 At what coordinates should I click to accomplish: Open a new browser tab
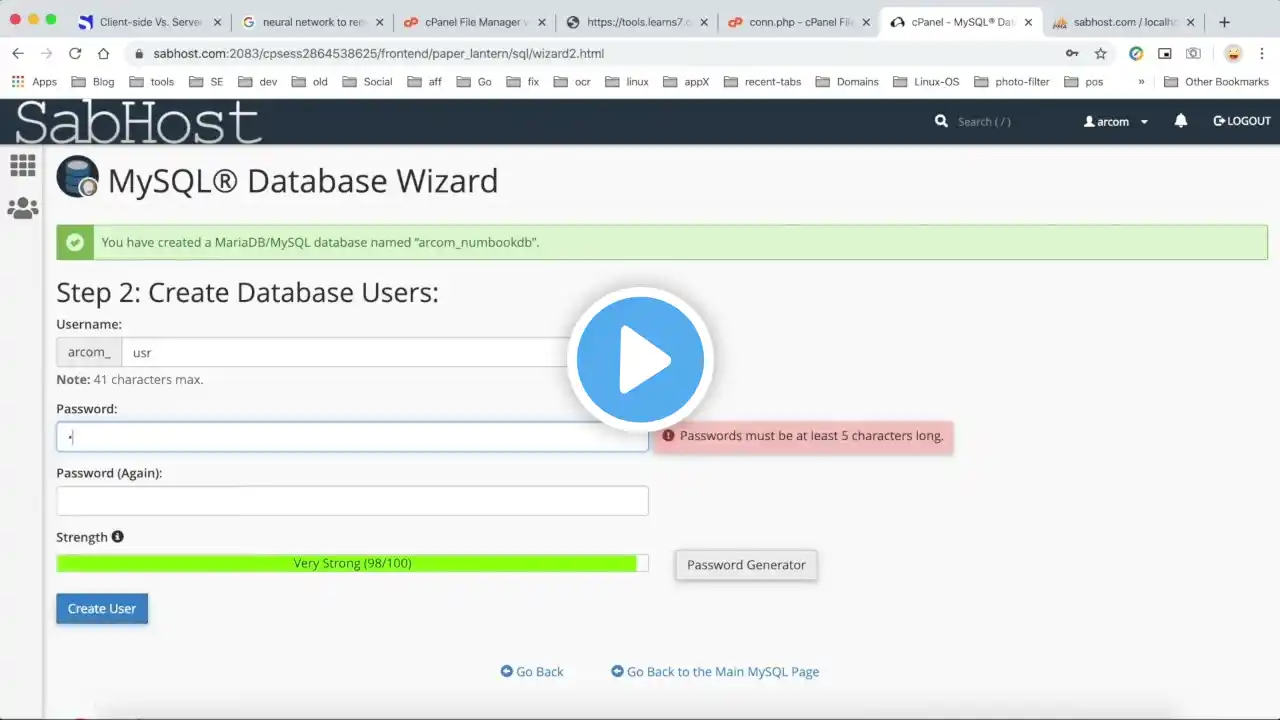pyautogui.click(x=1224, y=22)
